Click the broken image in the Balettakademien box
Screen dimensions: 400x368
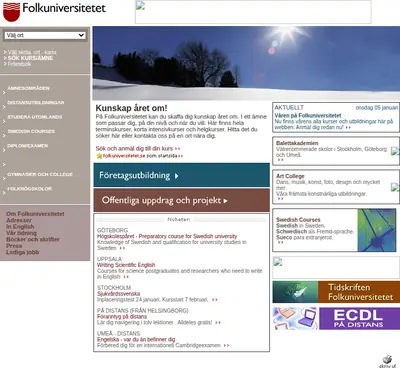395,151
